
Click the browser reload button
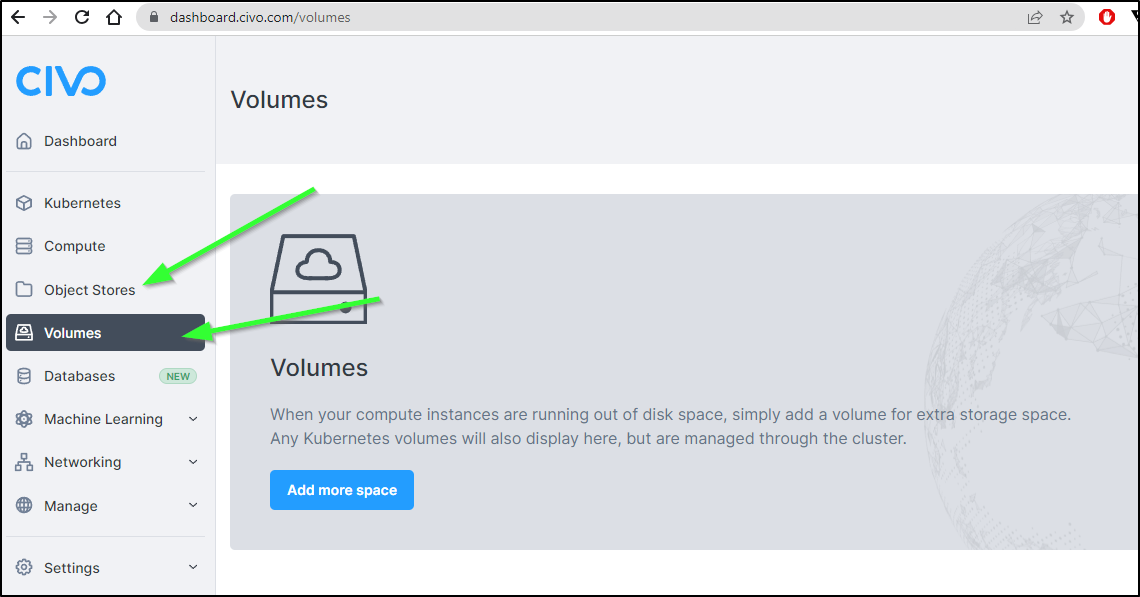pos(82,17)
